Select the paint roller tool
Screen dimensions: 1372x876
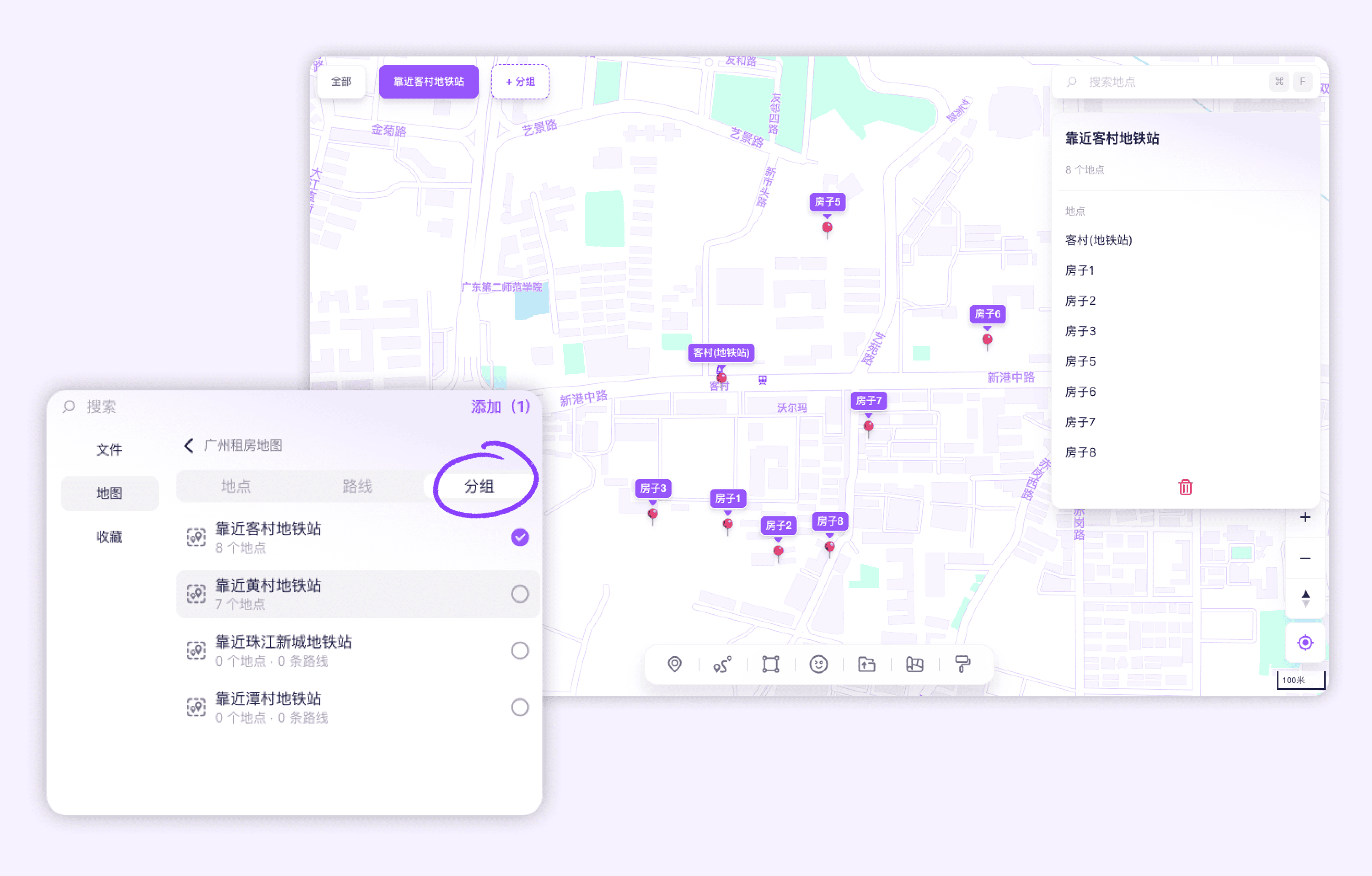[x=962, y=664]
